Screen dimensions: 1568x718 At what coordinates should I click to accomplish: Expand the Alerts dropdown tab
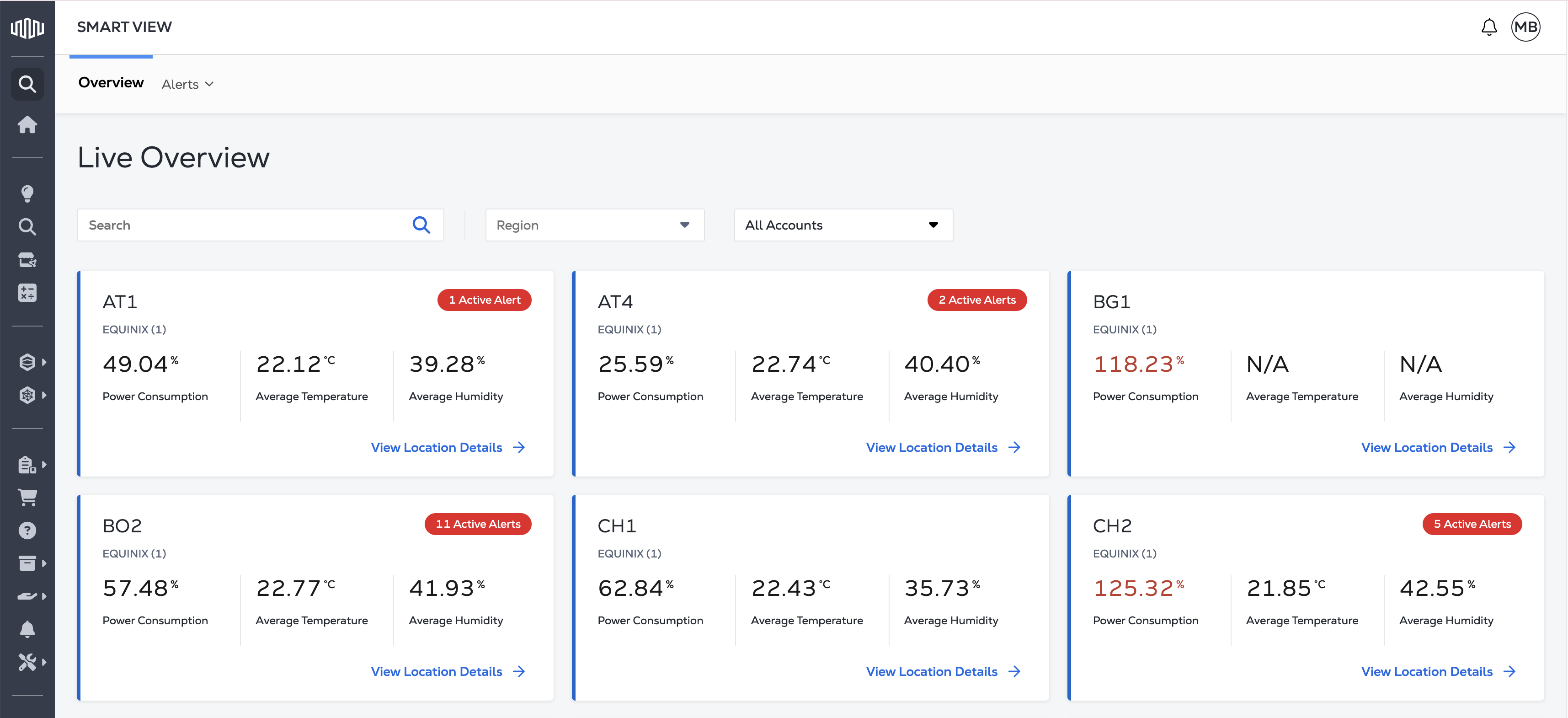point(187,85)
